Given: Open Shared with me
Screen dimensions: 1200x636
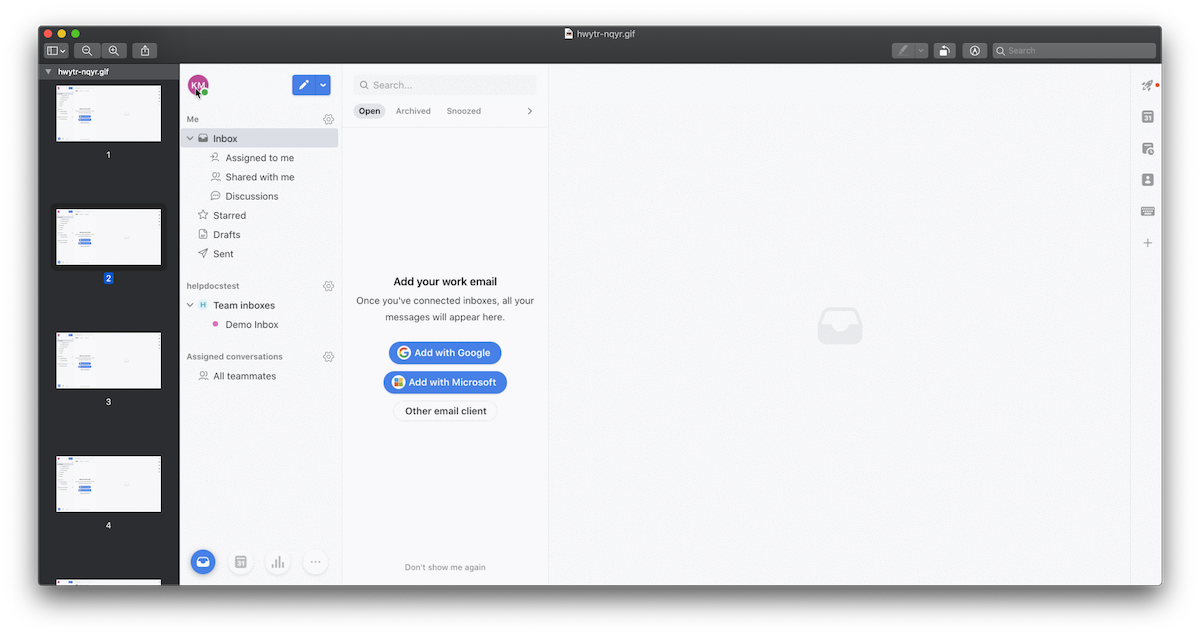Looking at the screenshot, I should [260, 177].
